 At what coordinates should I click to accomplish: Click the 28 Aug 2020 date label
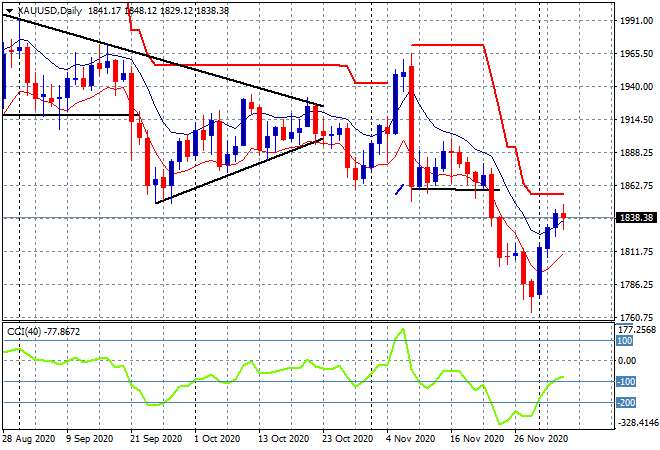29,439
